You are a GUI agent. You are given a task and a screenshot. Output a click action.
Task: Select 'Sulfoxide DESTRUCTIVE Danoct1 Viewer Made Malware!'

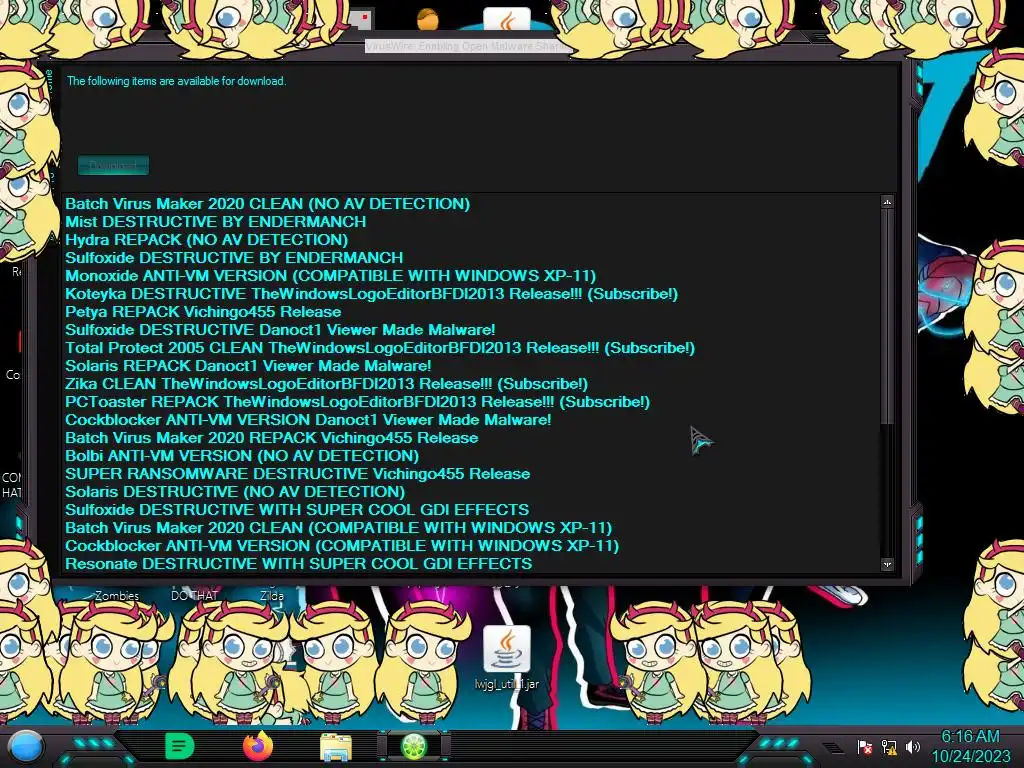tap(280, 330)
